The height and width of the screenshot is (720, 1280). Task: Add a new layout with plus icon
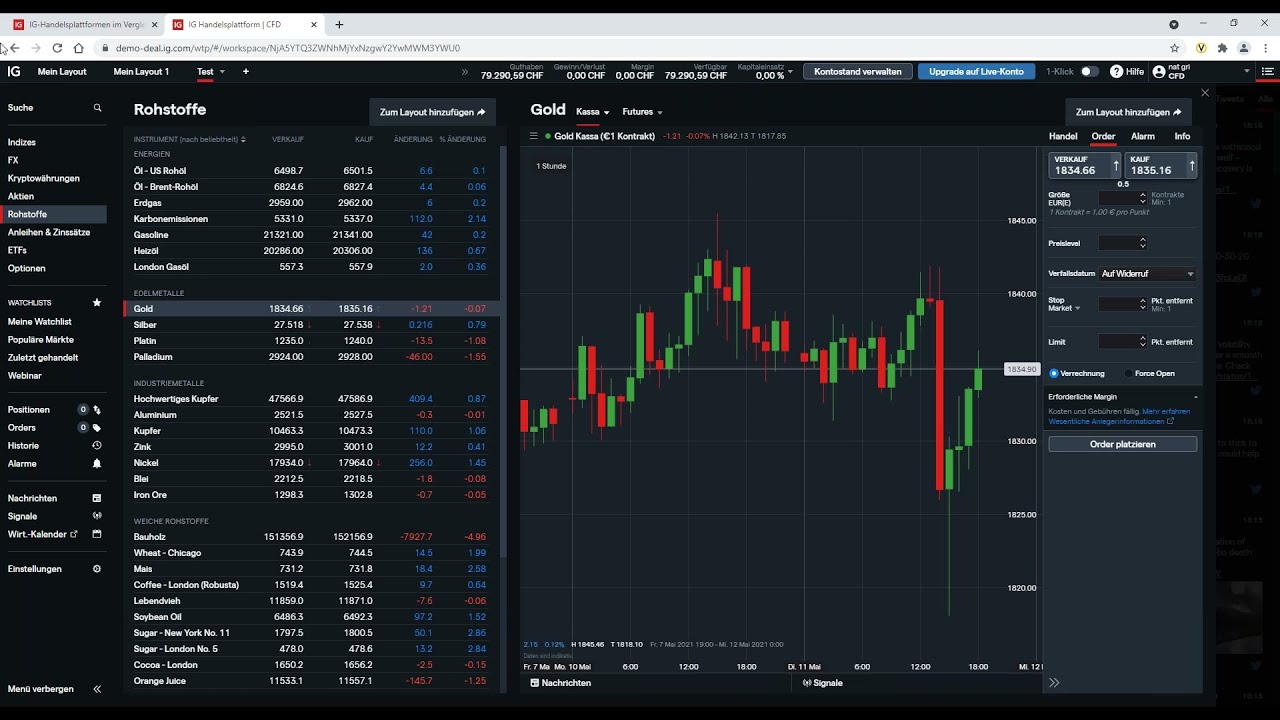(x=246, y=72)
